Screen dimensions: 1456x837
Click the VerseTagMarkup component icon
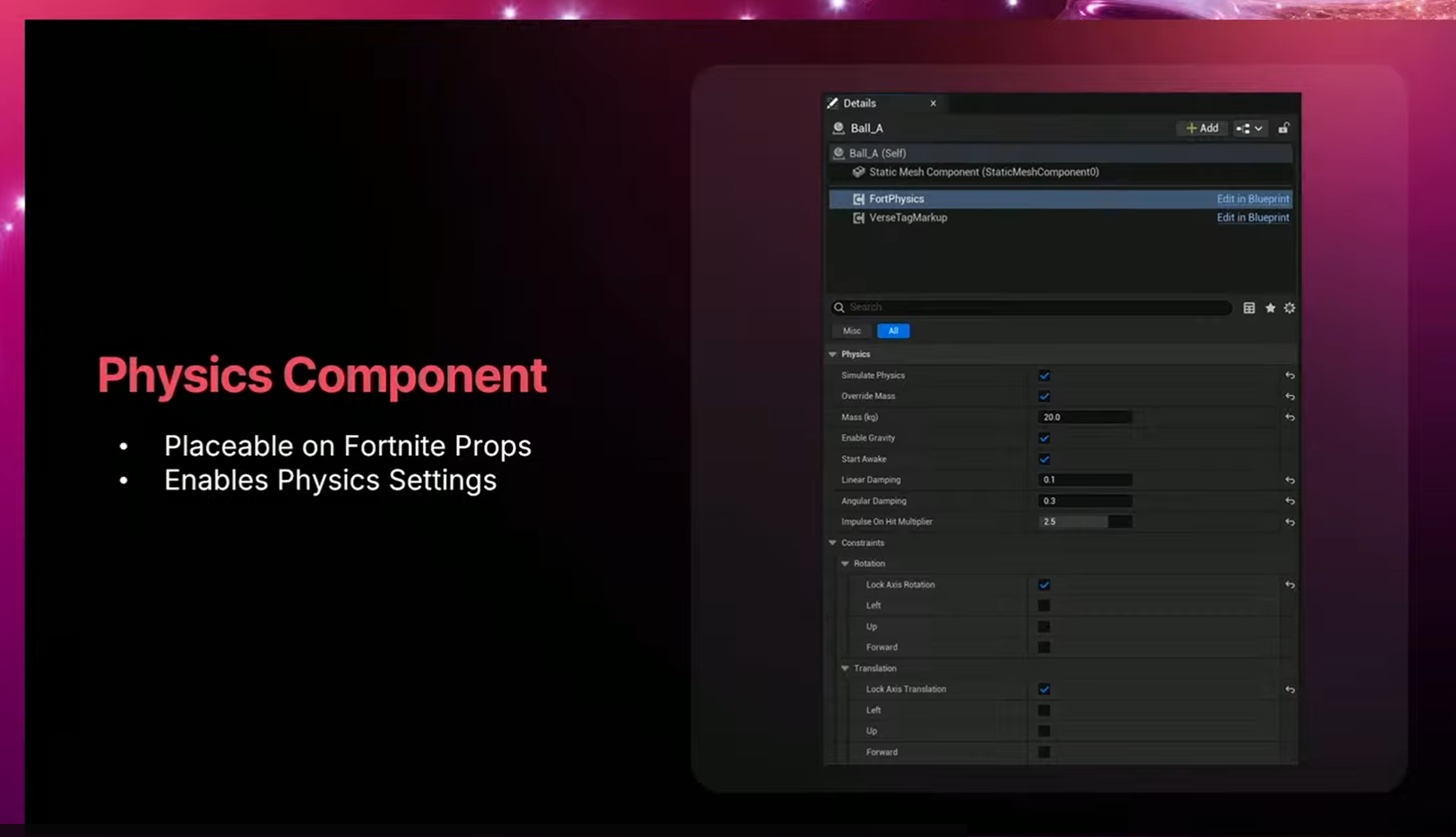point(858,218)
